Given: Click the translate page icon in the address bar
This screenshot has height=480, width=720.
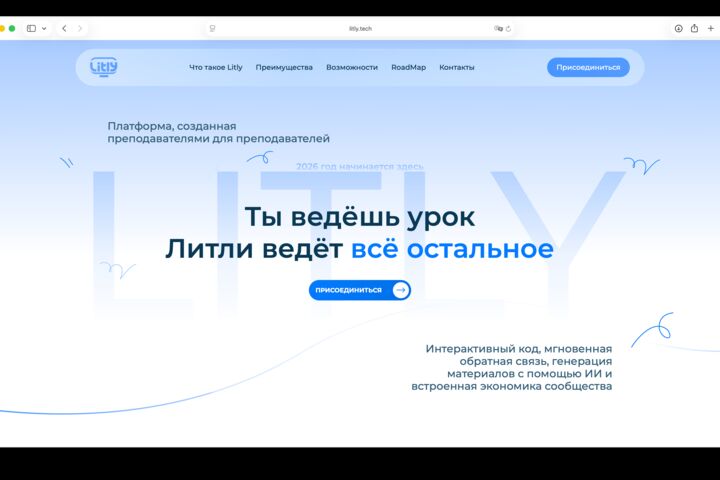Looking at the screenshot, I should [x=498, y=28].
